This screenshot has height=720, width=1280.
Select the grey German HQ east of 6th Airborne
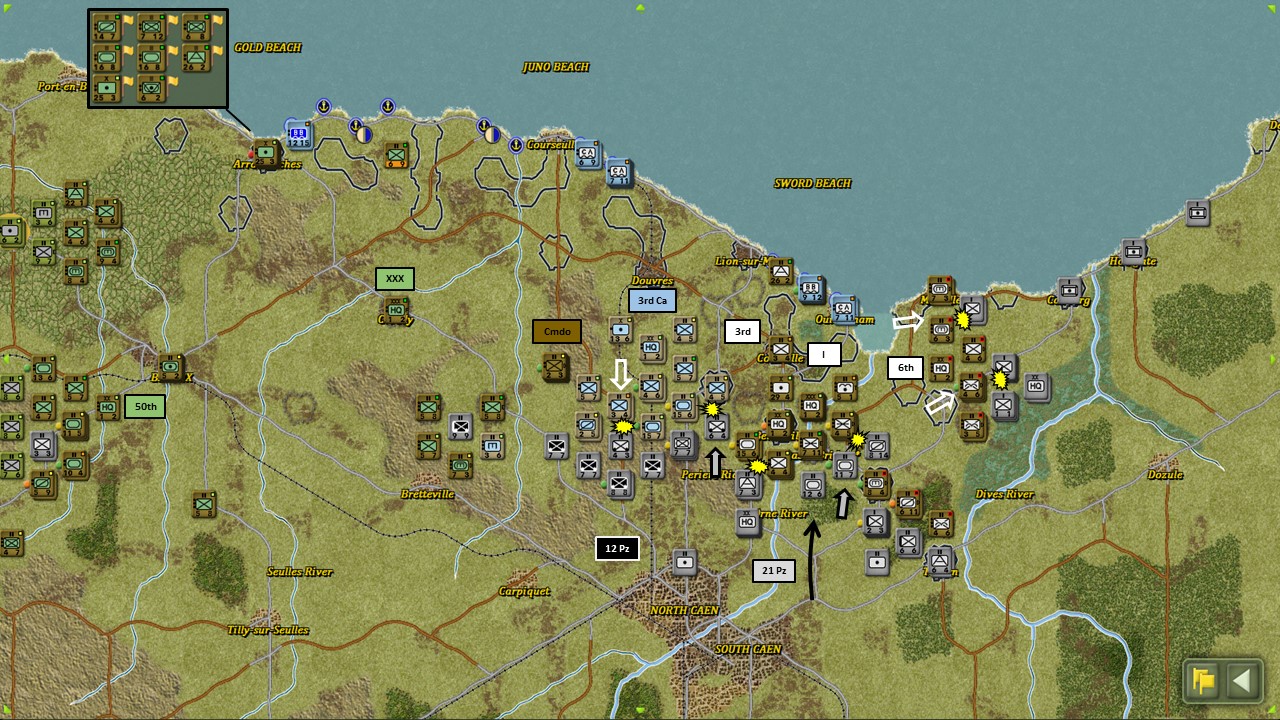coord(1036,386)
